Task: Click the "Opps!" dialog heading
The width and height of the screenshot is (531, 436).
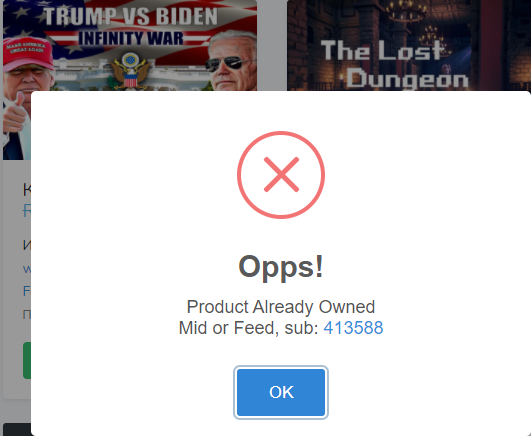Action: tap(281, 267)
